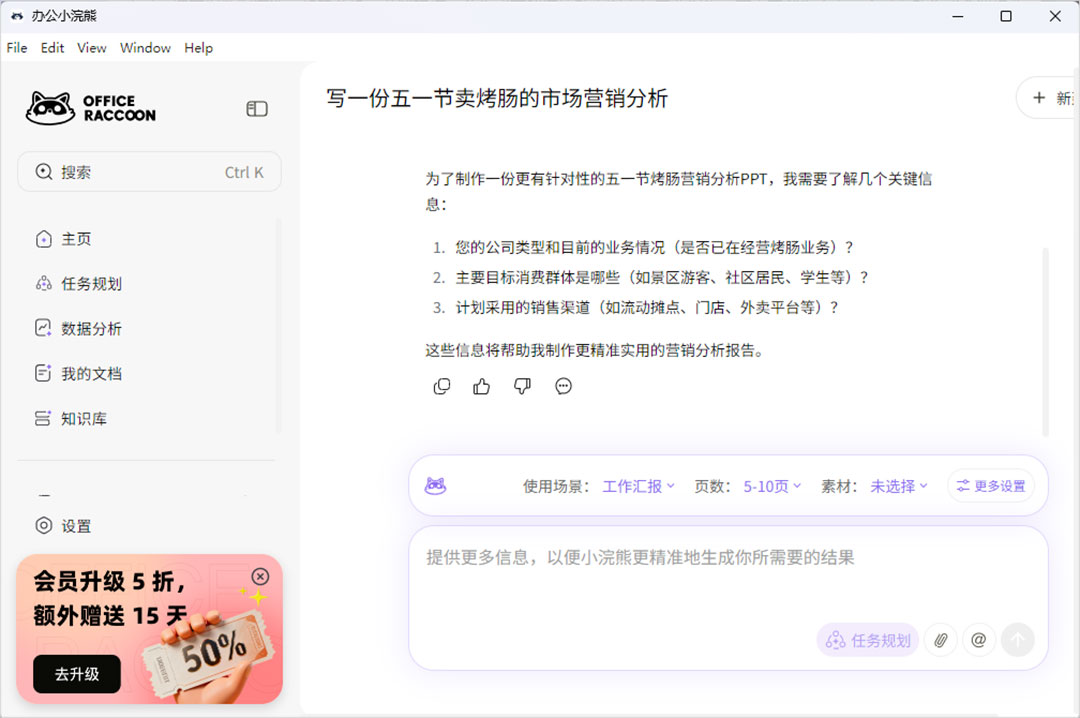Viewport: 1080px width, 718px height.
Task: Collapse the sidebar with the panel icon
Action: (x=257, y=108)
